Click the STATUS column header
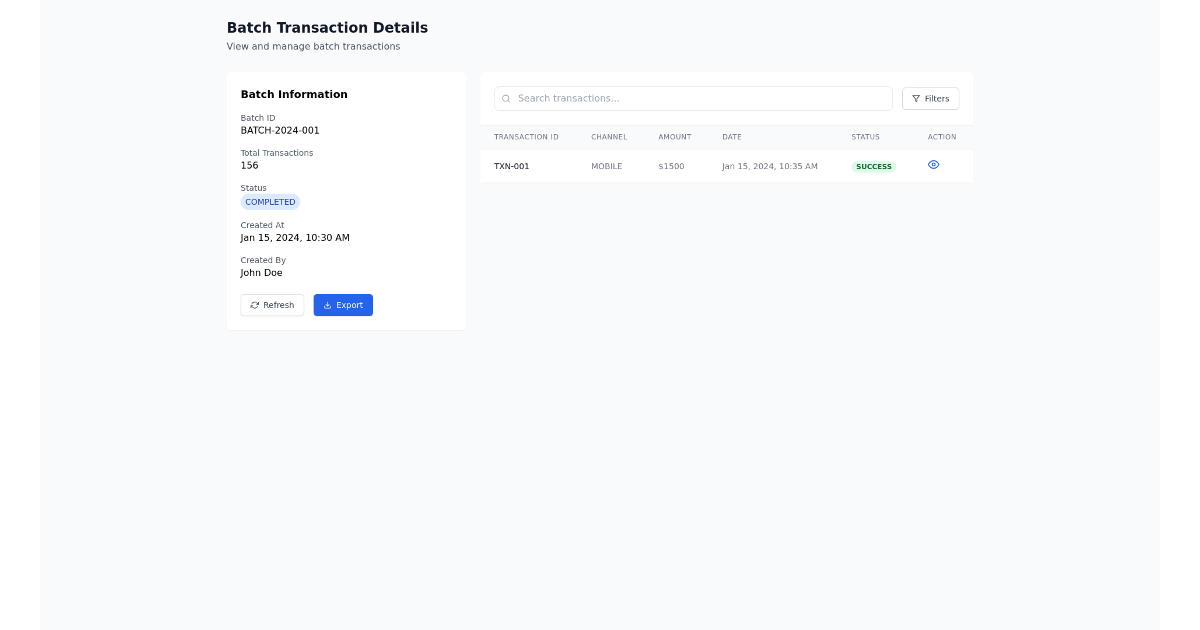Image resolution: width=1200 pixels, height=630 pixels. point(865,137)
